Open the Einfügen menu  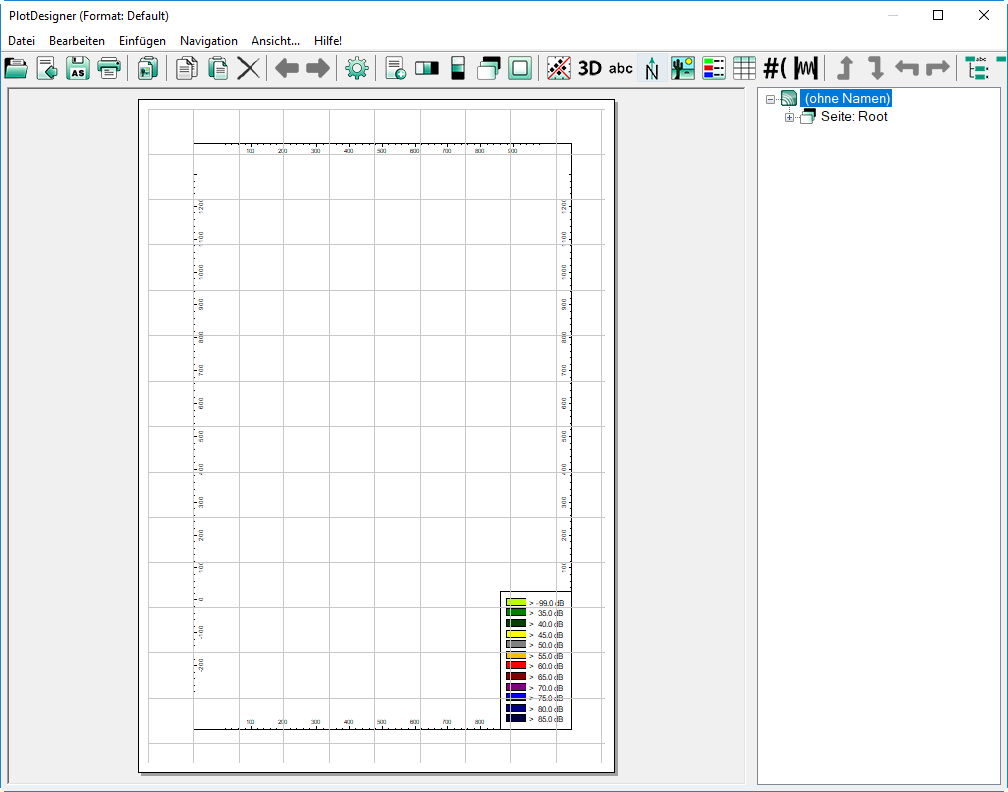142,40
